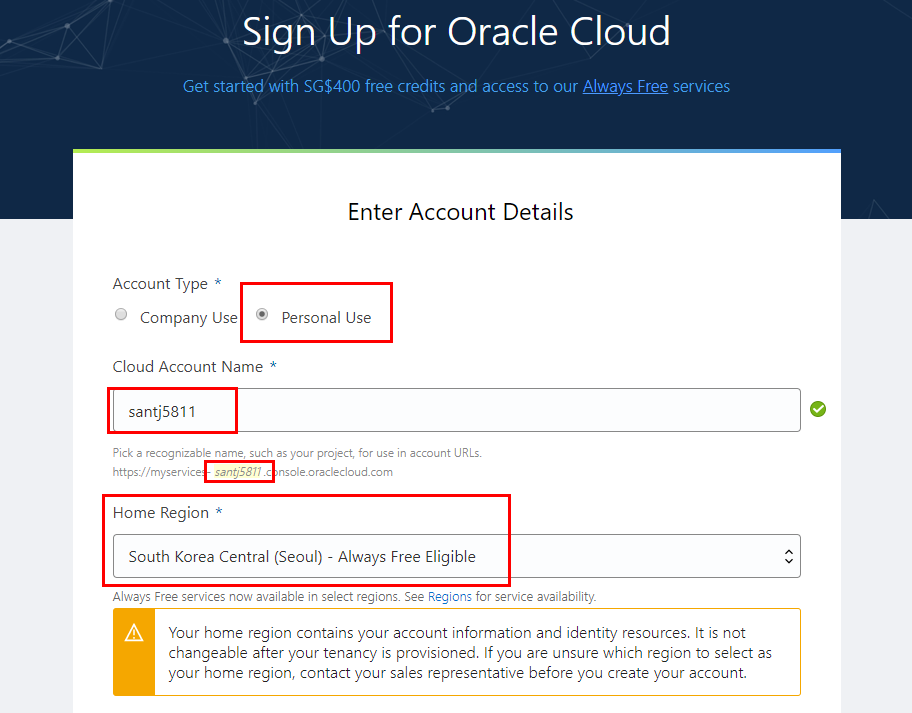Click the home region warning message text
The width and height of the screenshot is (912, 713).
[x=470, y=653]
